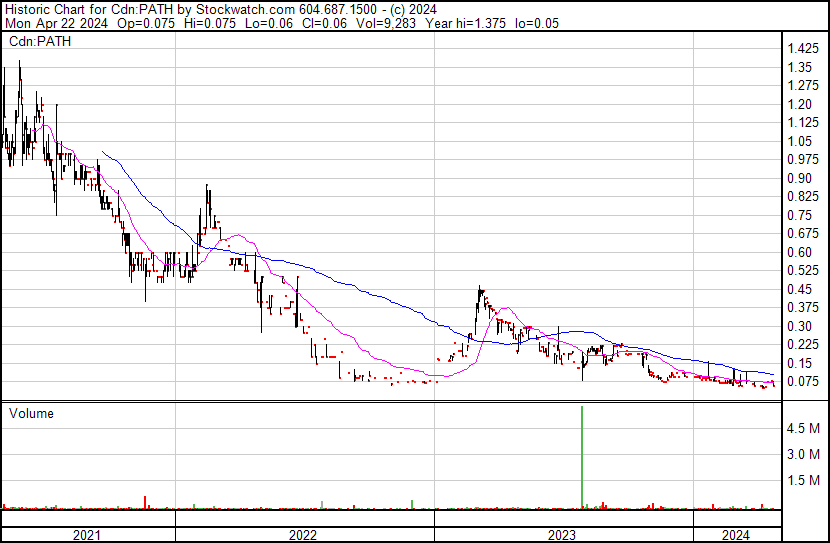
Task: Select the 2024 year label on the time axis
Action: pyautogui.click(x=735, y=535)
